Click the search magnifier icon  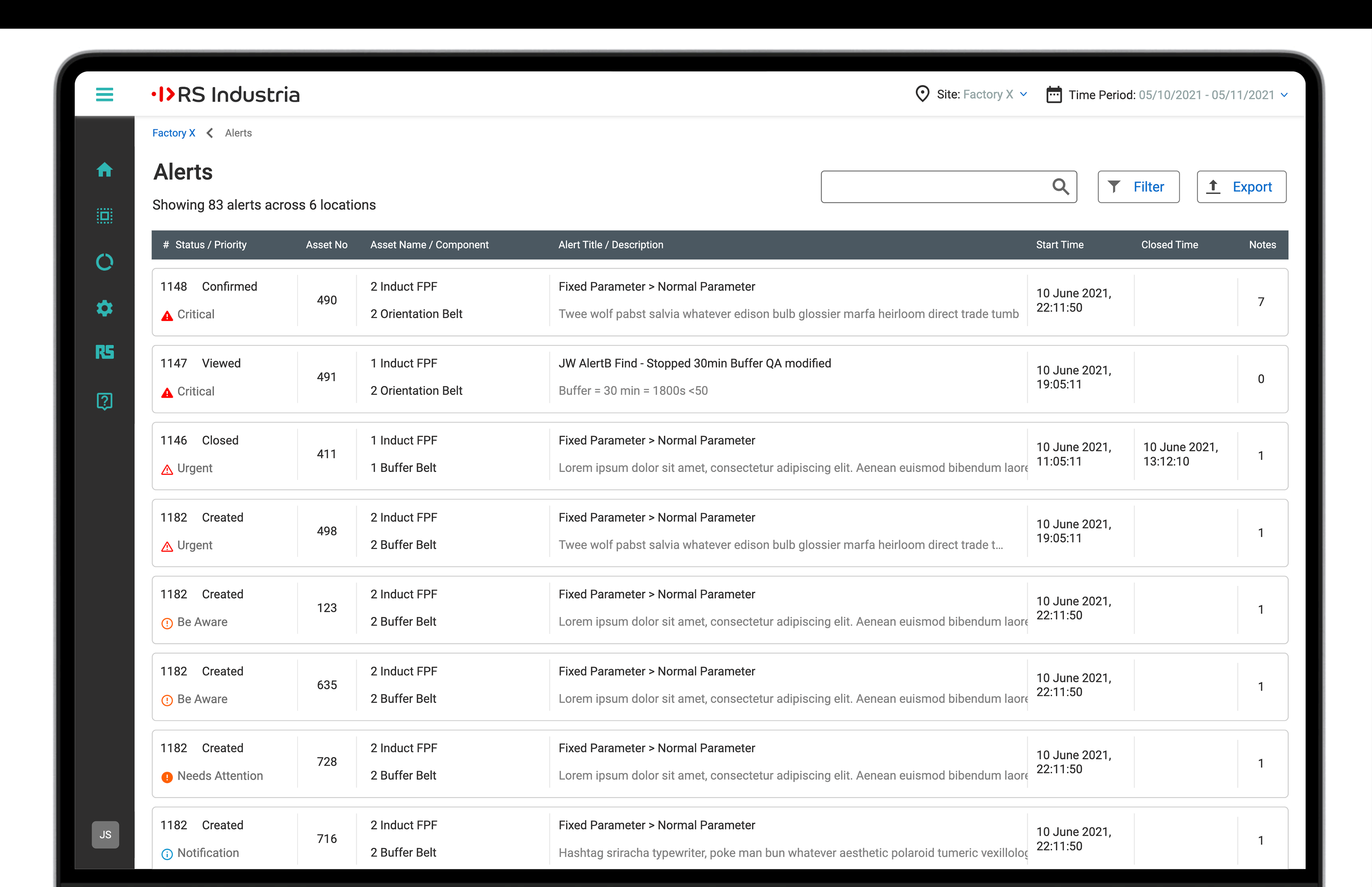pos(1060,187)
